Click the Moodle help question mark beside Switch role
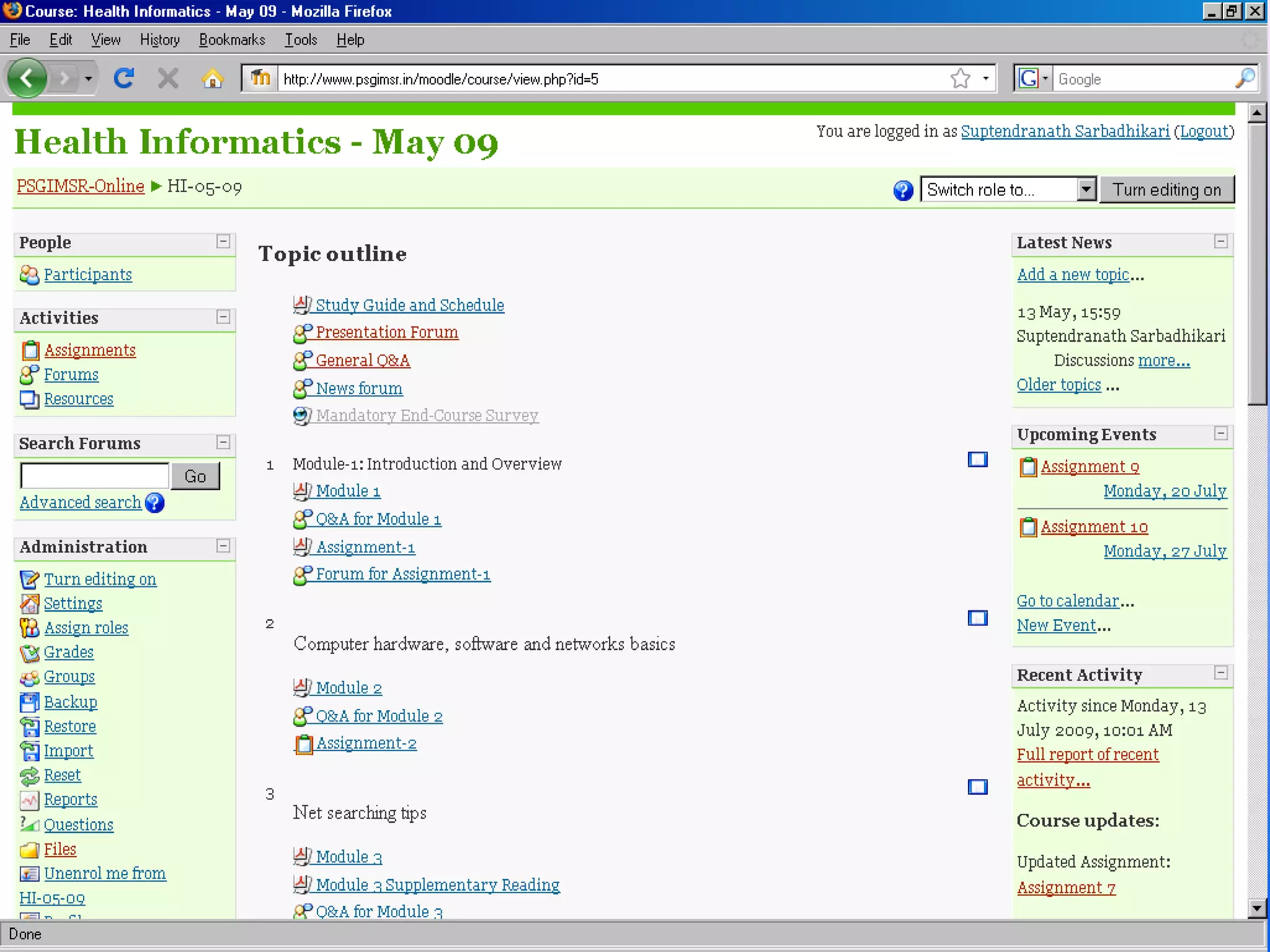This screenshot has height=952, width=1270. 903,190
